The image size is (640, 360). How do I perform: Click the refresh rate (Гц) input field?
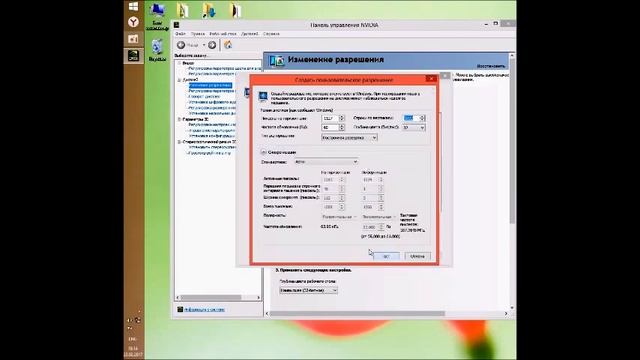click(x=330, y=128)
